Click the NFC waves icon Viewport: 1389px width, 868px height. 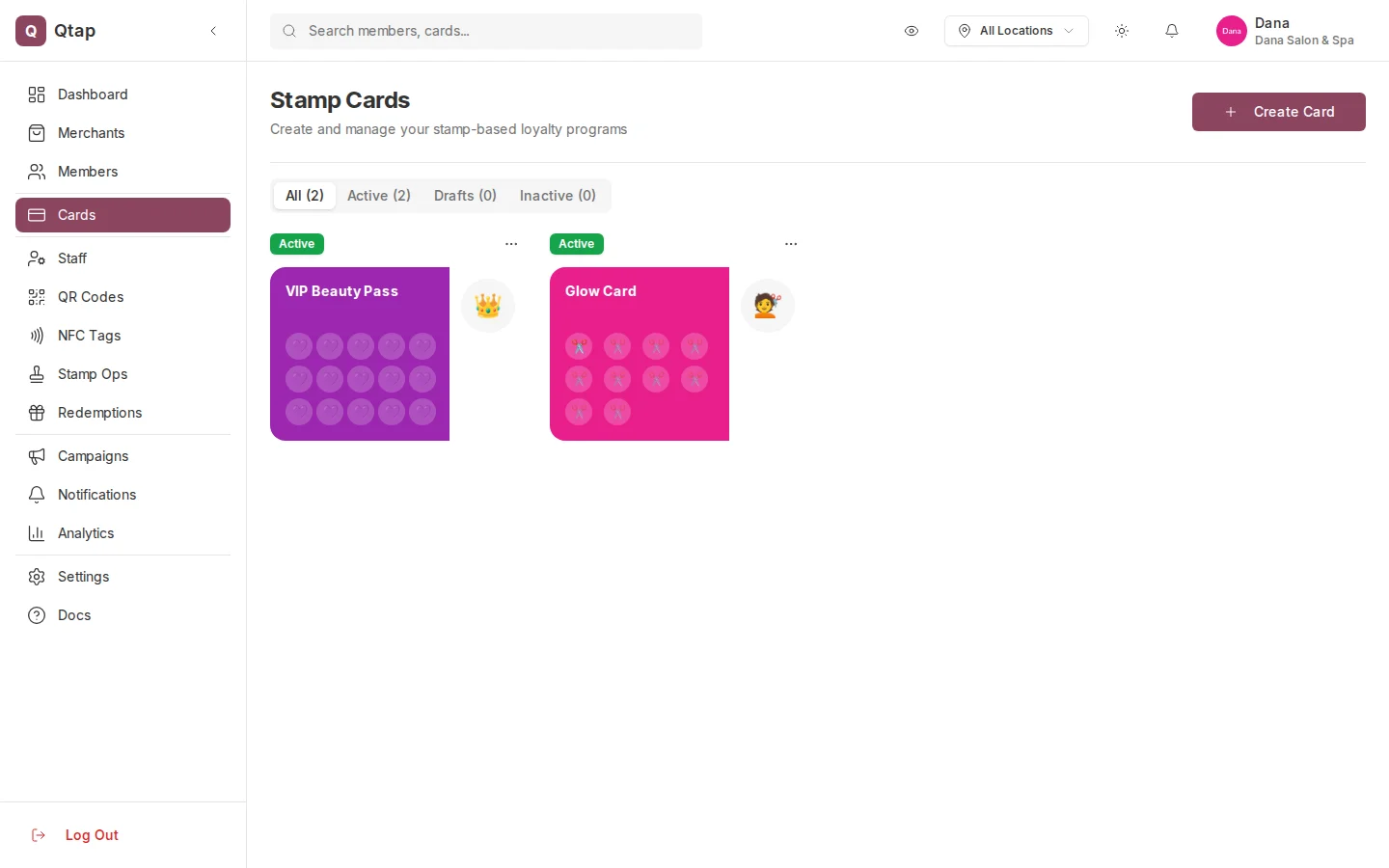[x=37, y=336]
